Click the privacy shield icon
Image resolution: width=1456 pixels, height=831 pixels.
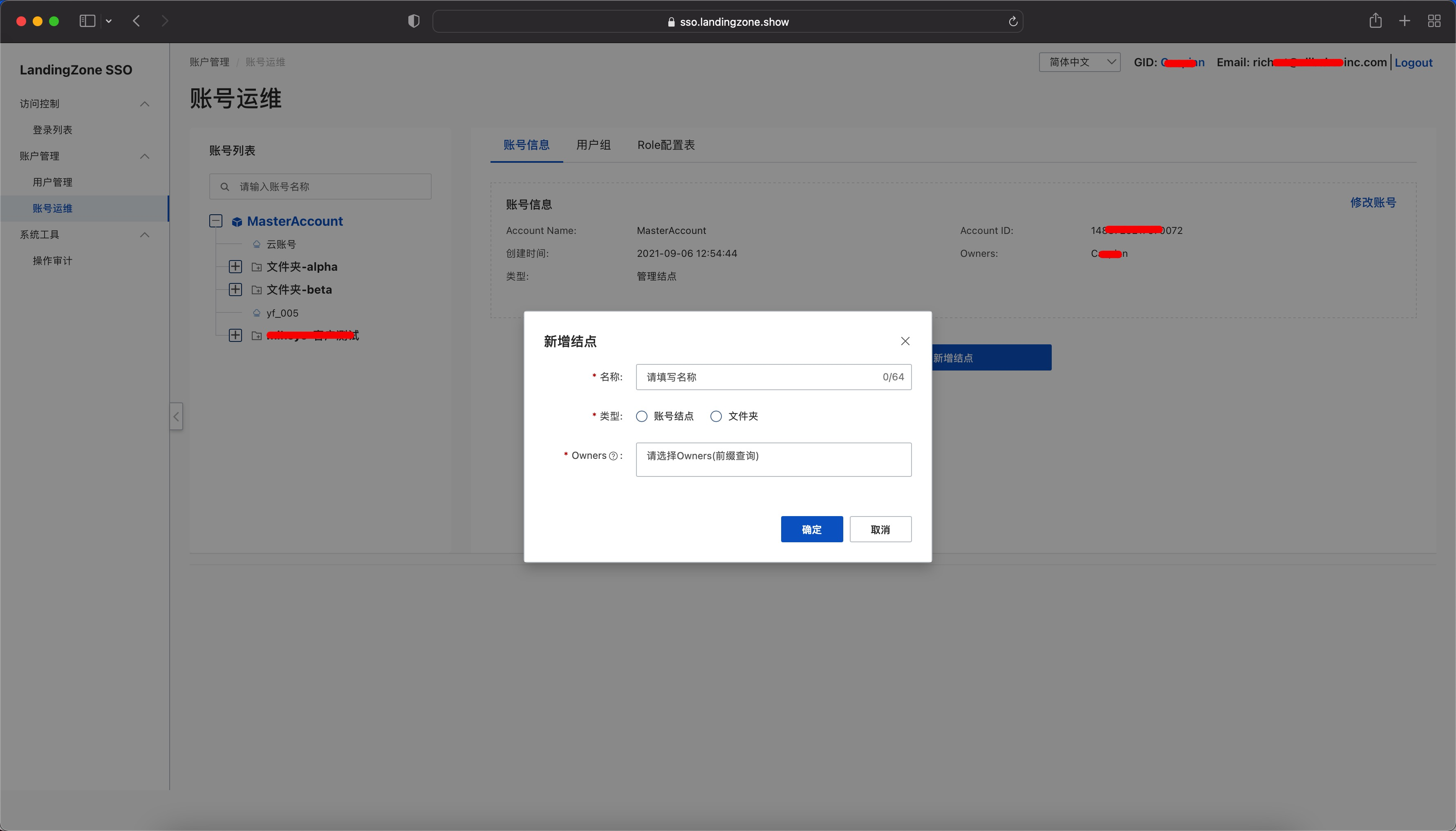414,21
